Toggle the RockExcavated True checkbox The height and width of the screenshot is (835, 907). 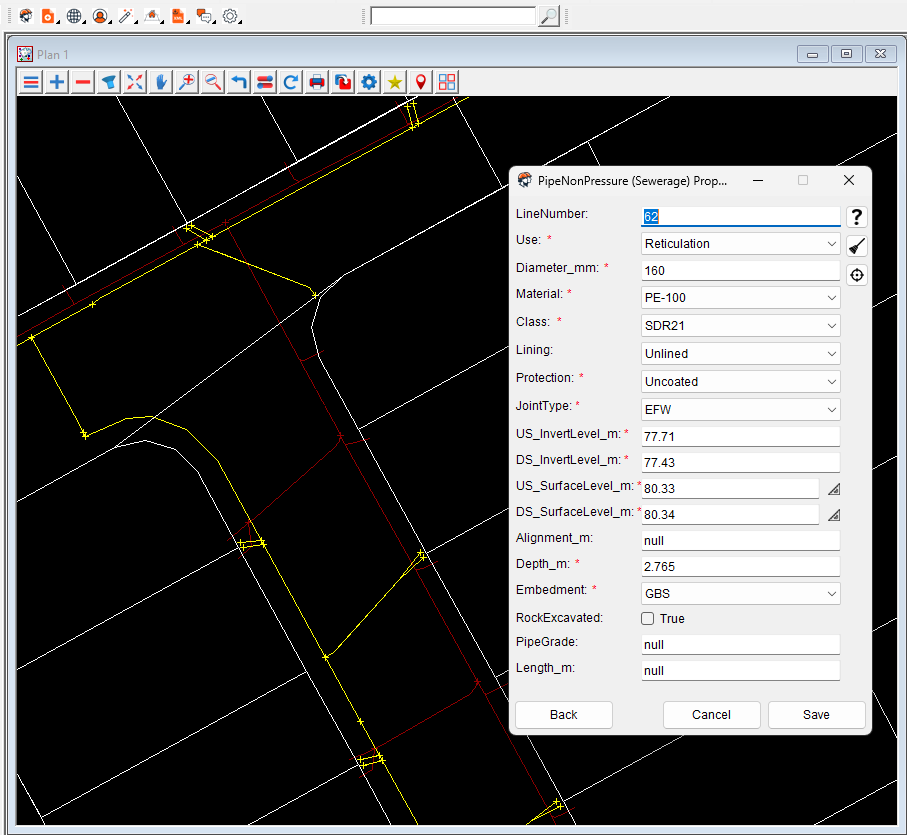tap(648, 619)
